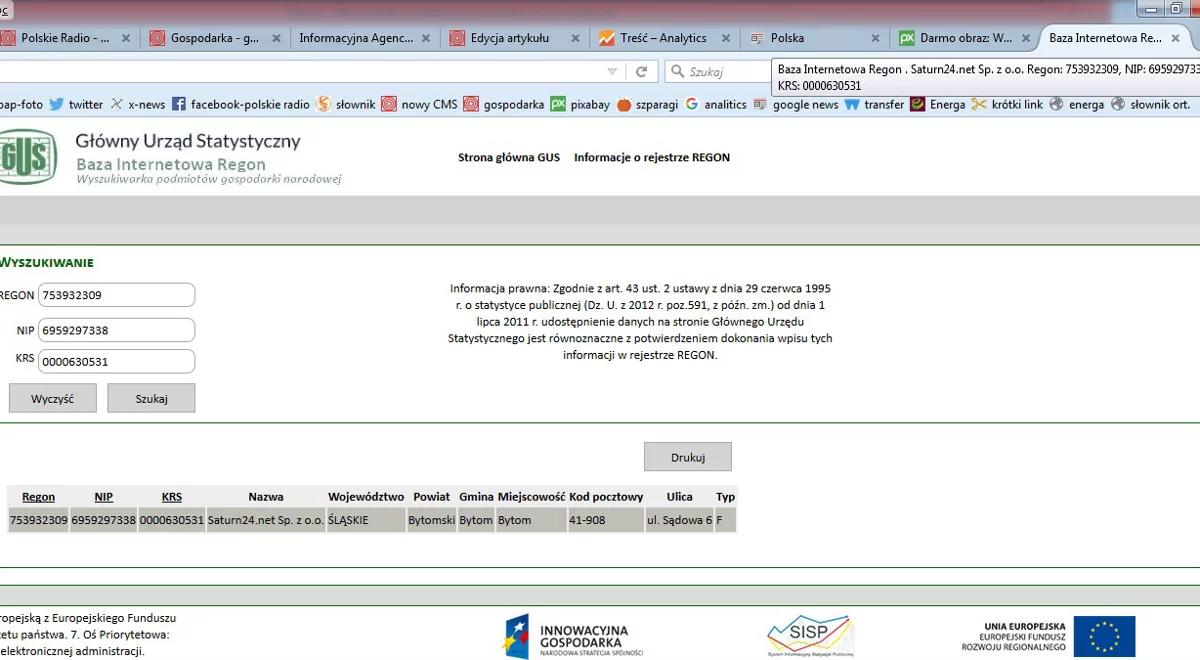This screenshot has width=1200, height=660.
Task: Open the Energa bookmark with colored icon
Action: click(938, 104)
